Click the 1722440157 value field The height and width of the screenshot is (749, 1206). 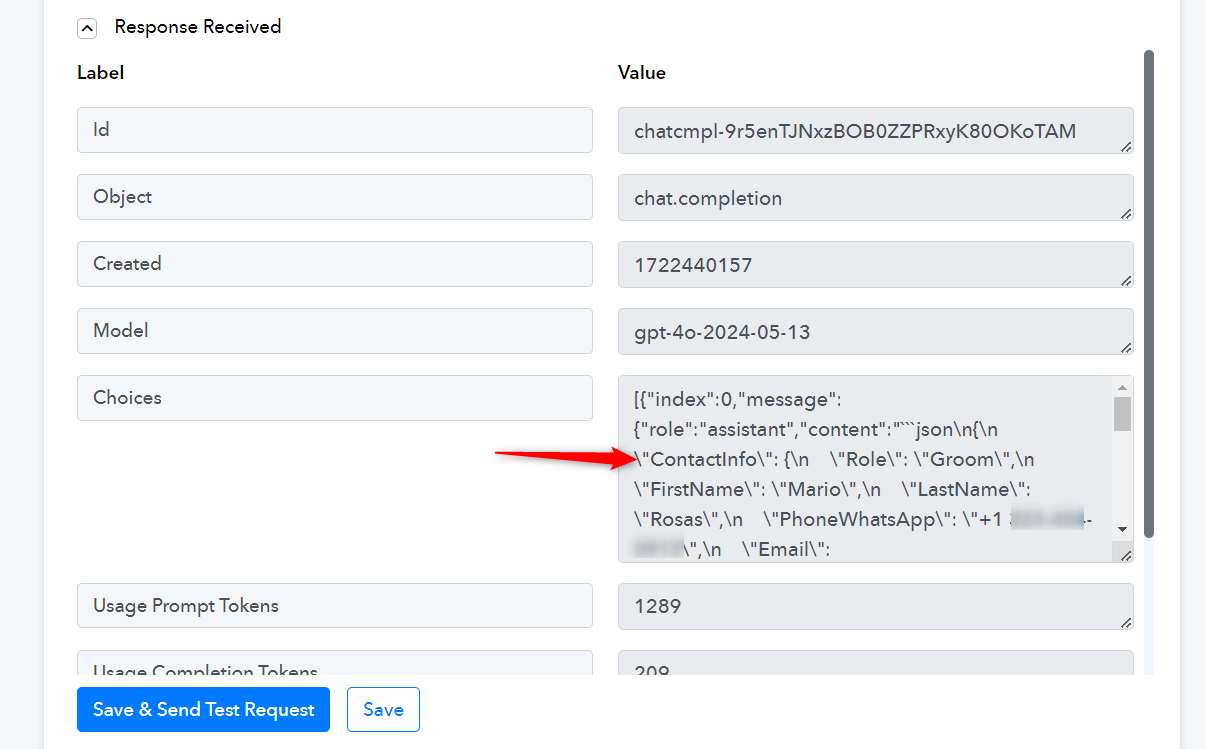coord(876,265)
